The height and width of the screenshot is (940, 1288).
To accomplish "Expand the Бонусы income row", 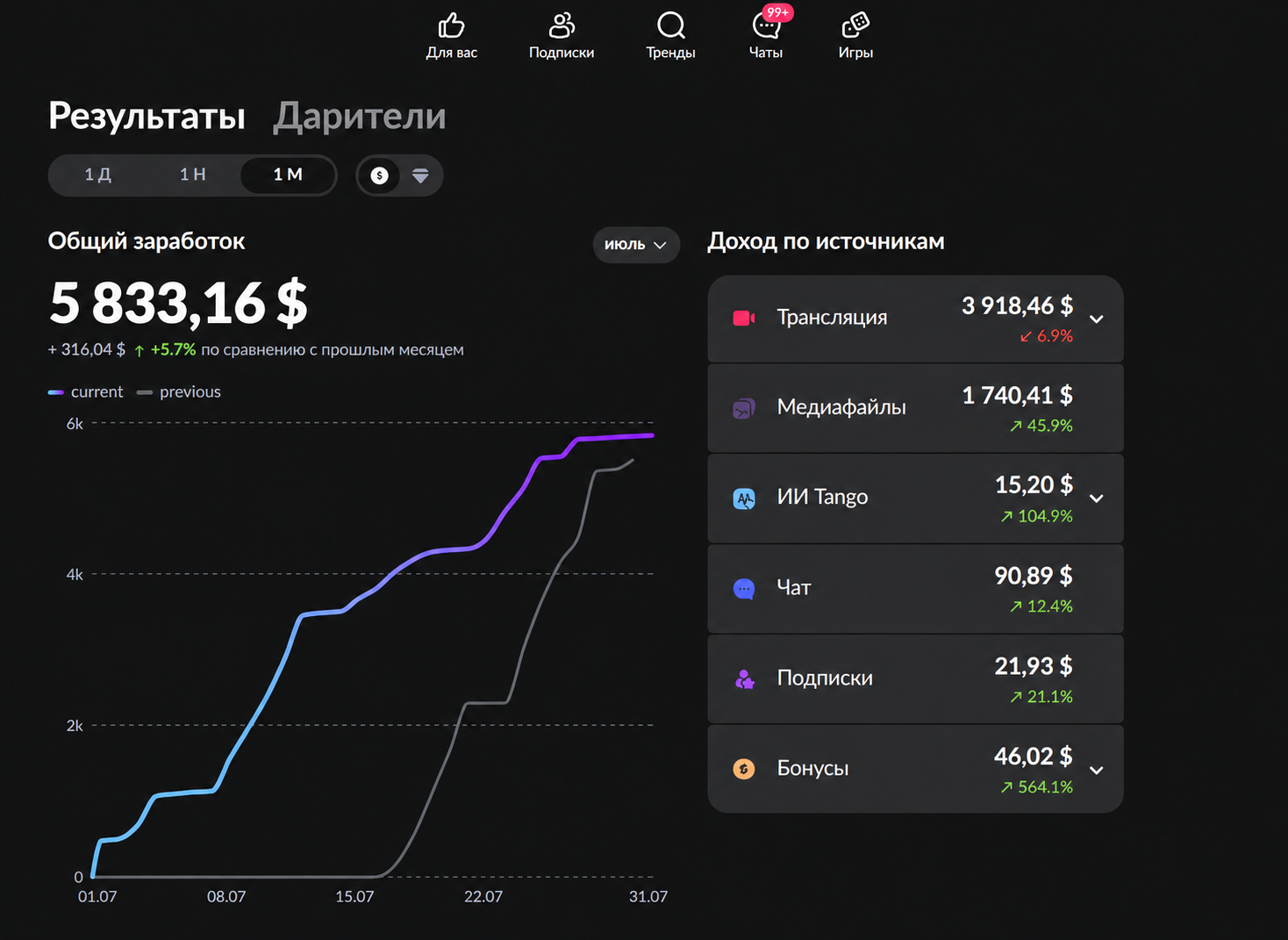I will click(1097, 770).
